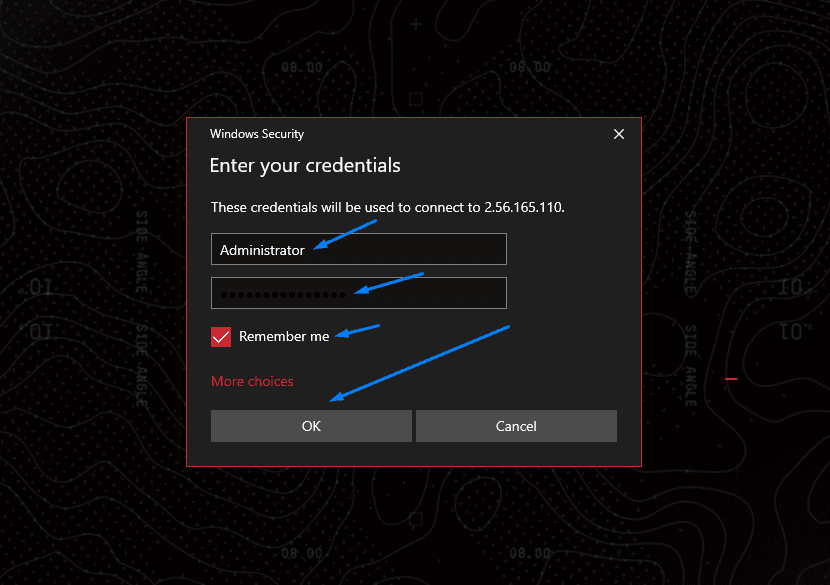Close the Windows Security dialog
The height and width of the screenshot is (585, 830).
click(619, 134)
